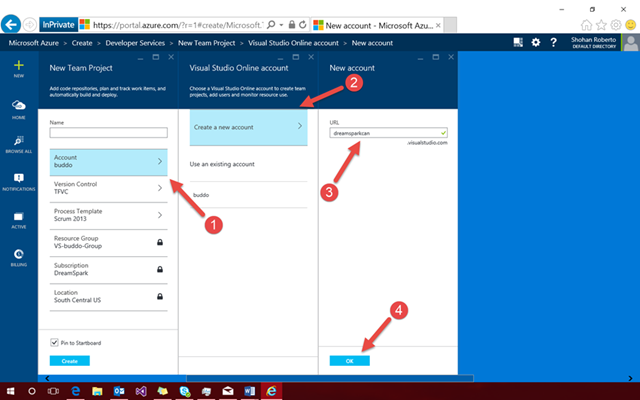Image resolution: width=640 pixels, height=400 pixels.
Task: Maximize the New Team Project blade
Action: coord(156,57)
